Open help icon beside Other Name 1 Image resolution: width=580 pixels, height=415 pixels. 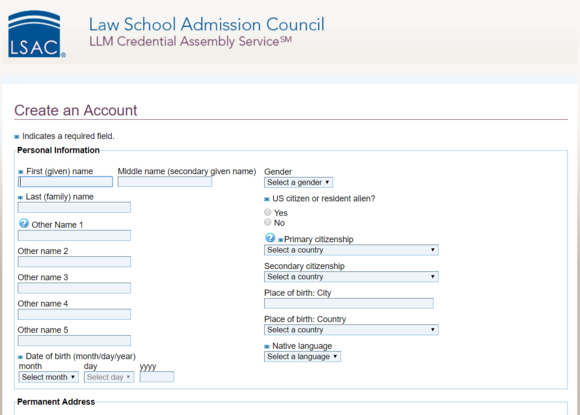coord(24,223)
